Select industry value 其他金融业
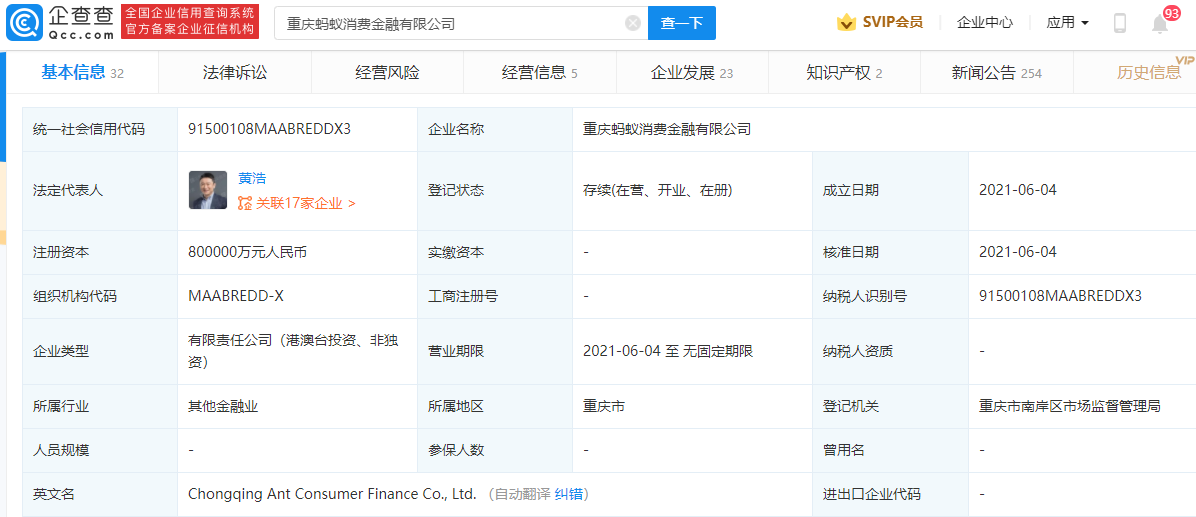The height and width of the screenshot is (517, 1196). point(223,406)
